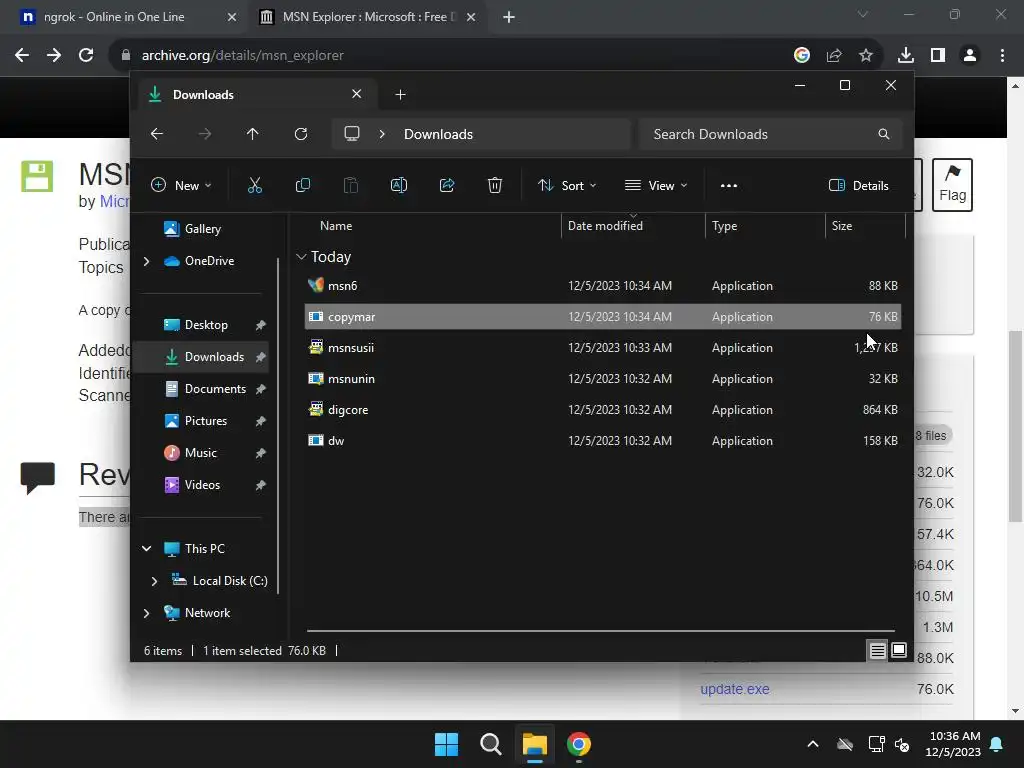
Task: Expand the Local Disk (C:) node
Action: 154,581
